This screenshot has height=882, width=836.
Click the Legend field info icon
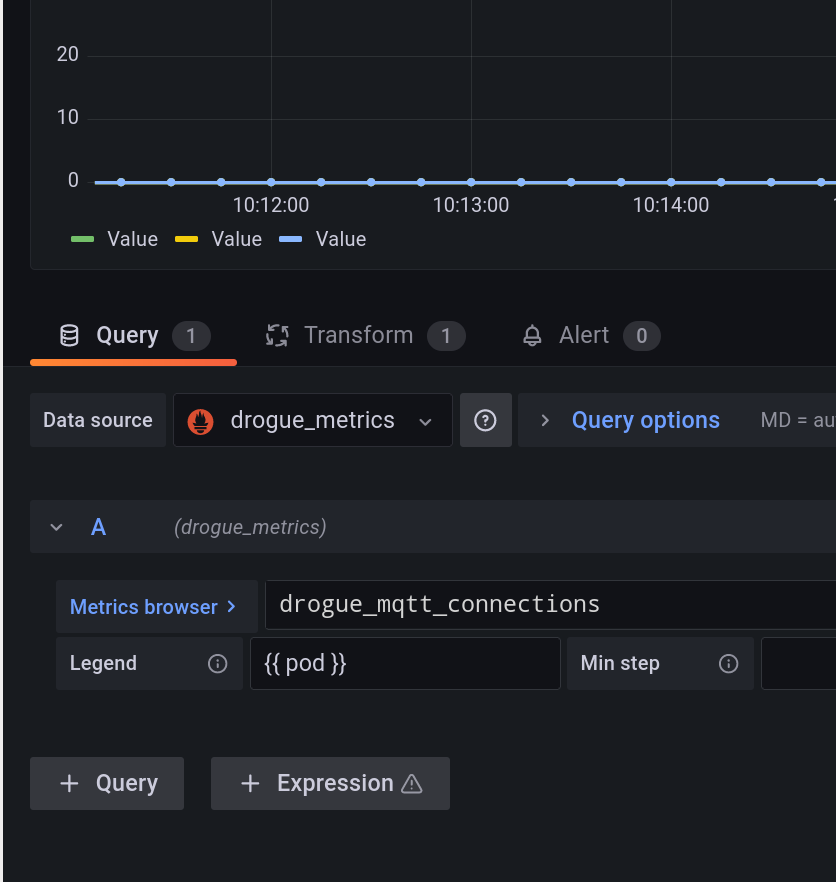click(x=219, y=663)
